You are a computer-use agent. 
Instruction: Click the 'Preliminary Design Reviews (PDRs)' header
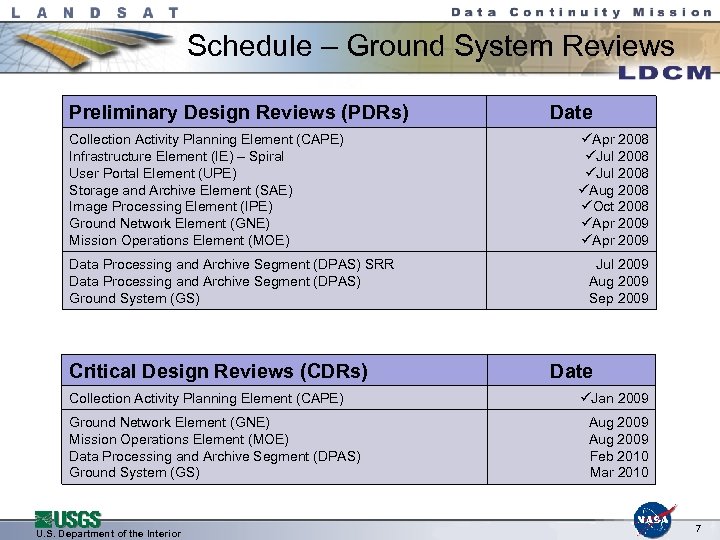239,112
